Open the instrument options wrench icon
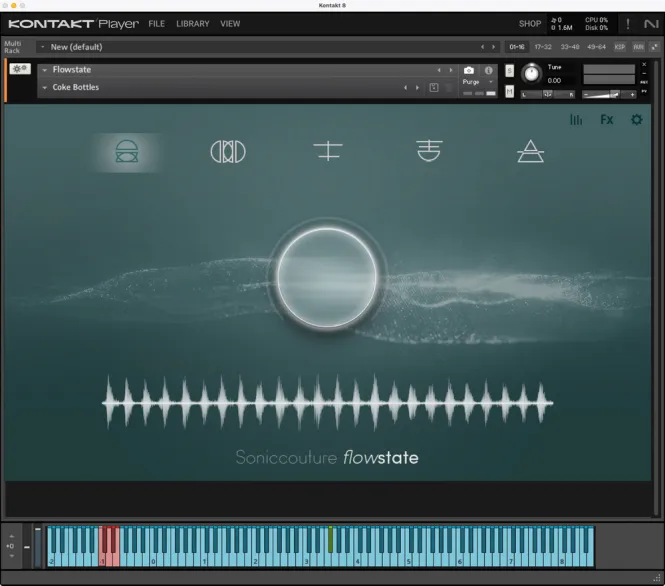This screenshot has width=665, height=586. (20, 69)
